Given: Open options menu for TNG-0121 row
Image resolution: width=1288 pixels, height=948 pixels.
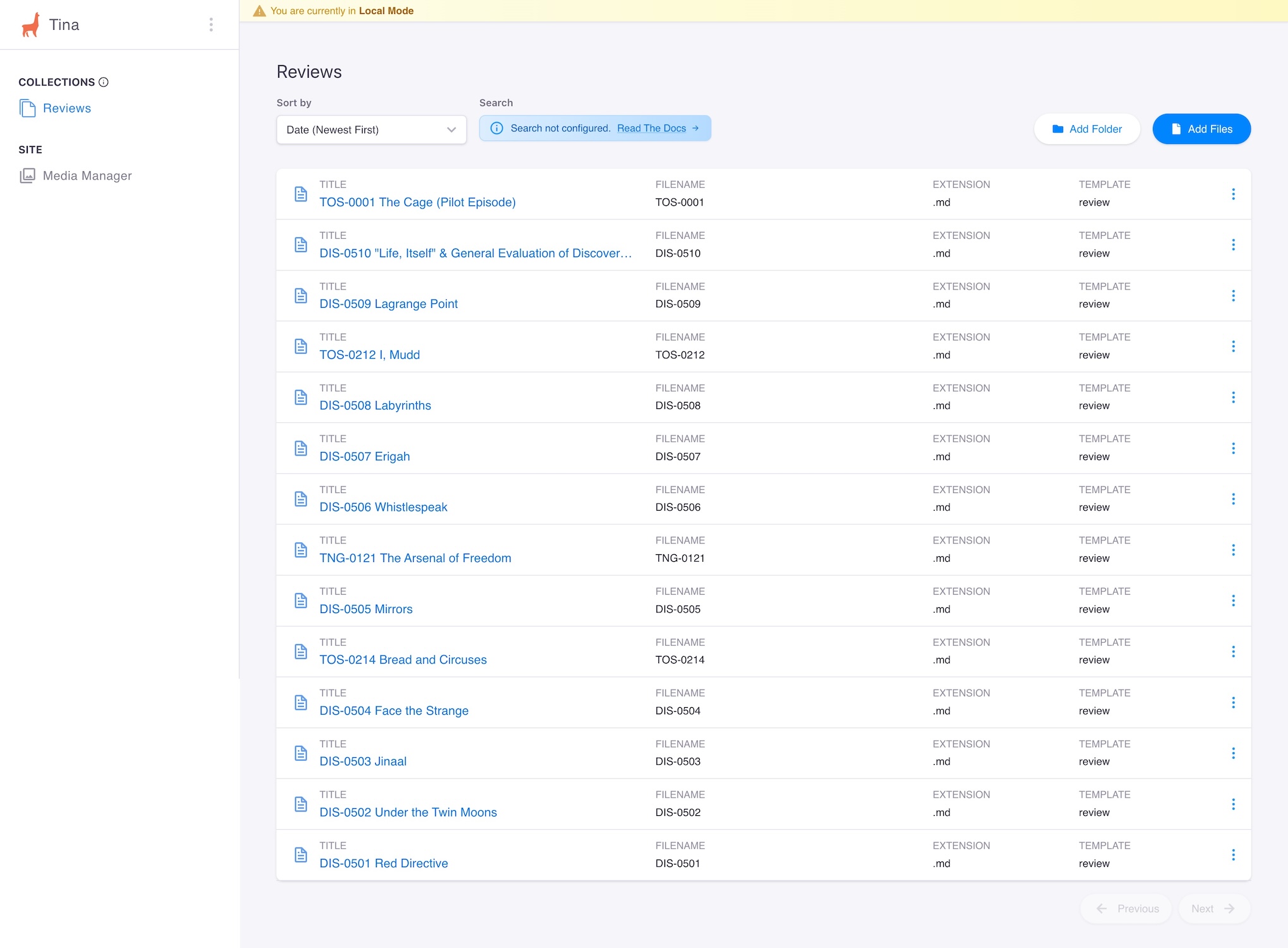Looking at the screenshot, I should (1233, 550).
